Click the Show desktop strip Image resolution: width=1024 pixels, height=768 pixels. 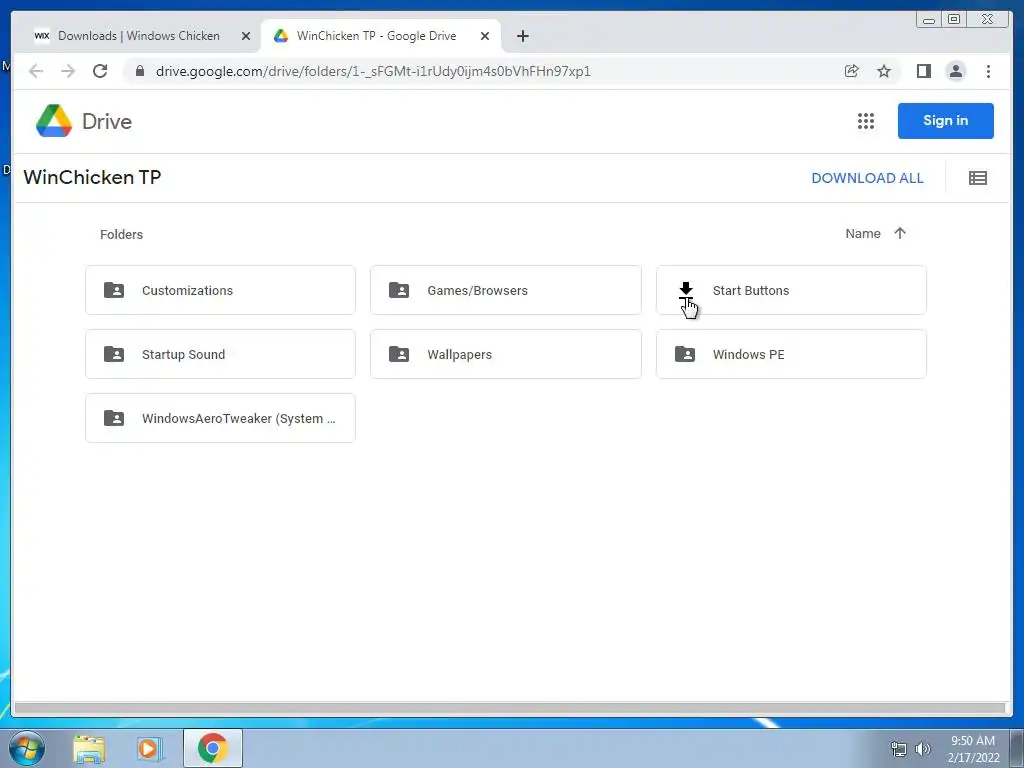tap(1017, 748)
